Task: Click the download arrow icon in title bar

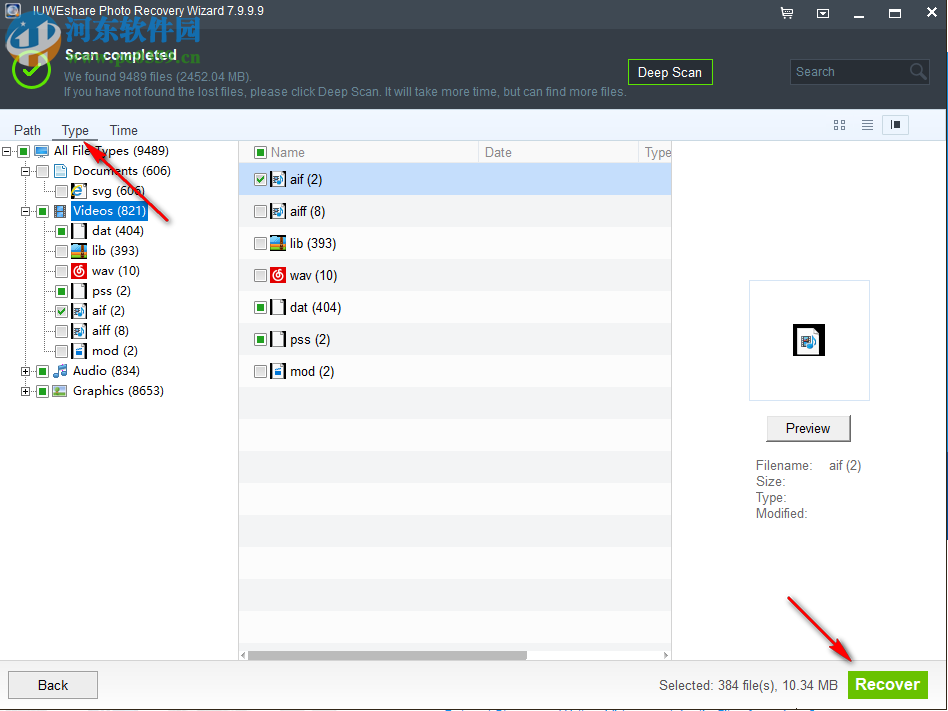Action: click(823, 13)
